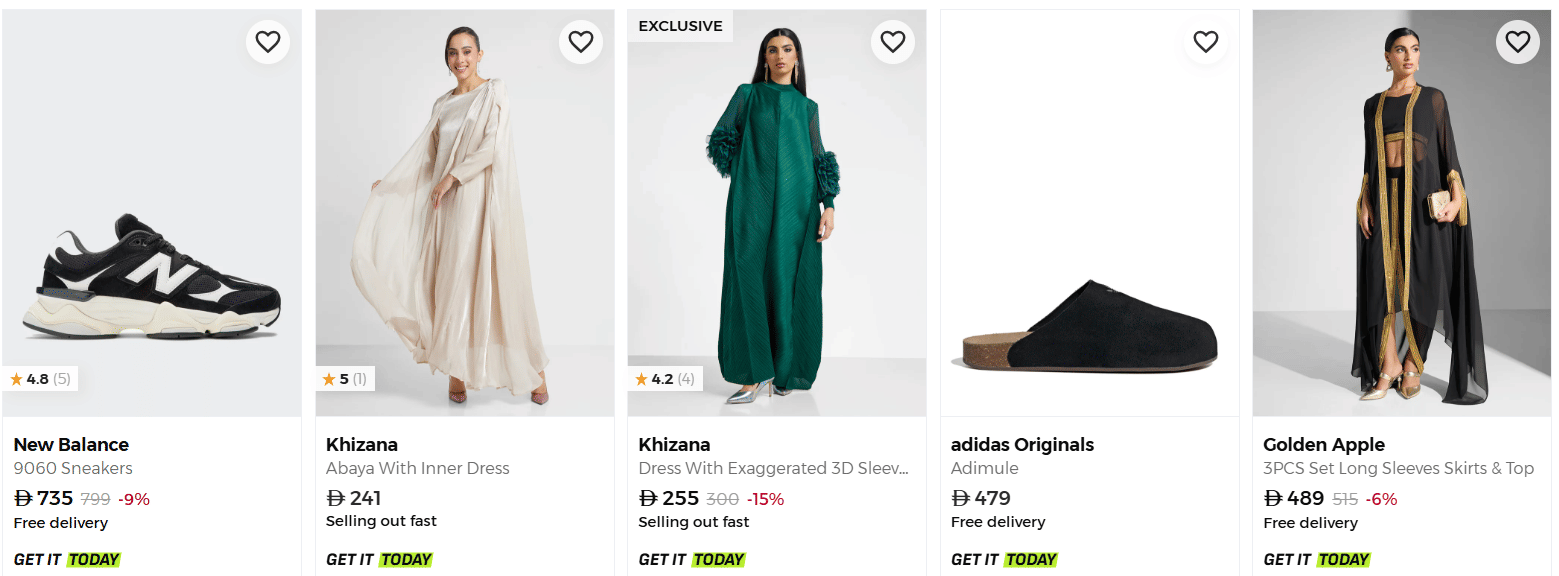The image size is (1559, 576).
Task: Toggle wishlist heart on Abaya With Inner Dress
Action: [x=581, y=42]
